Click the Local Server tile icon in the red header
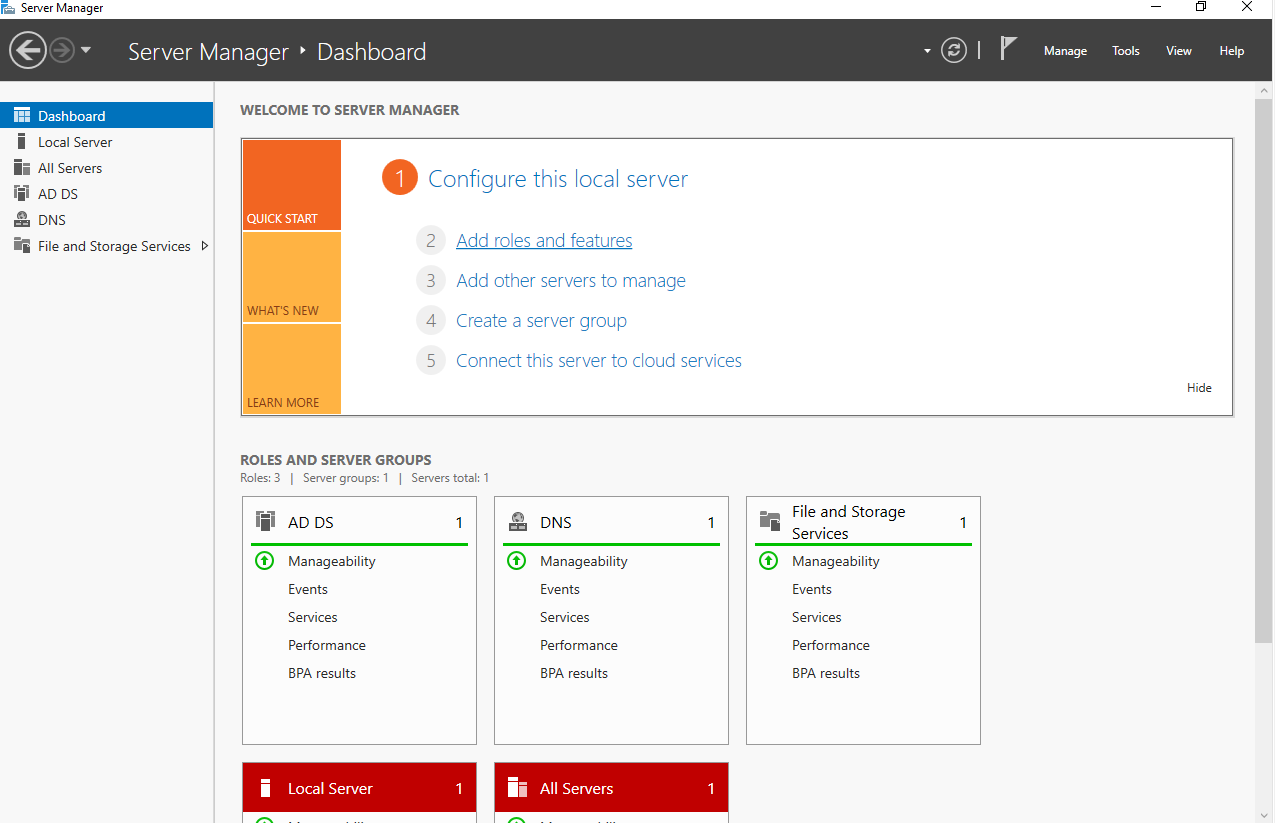This screenshot has width=1275, height=823. [265, 788]
